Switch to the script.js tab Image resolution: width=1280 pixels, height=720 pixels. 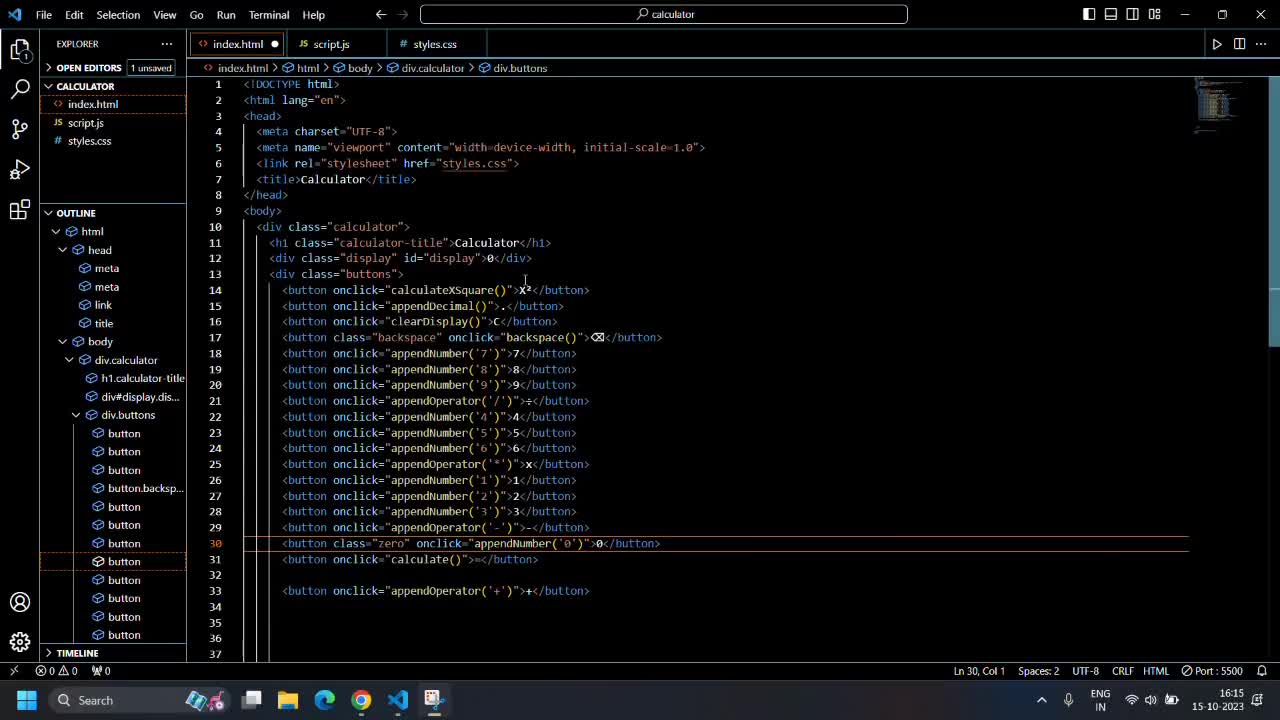[331, 44]
